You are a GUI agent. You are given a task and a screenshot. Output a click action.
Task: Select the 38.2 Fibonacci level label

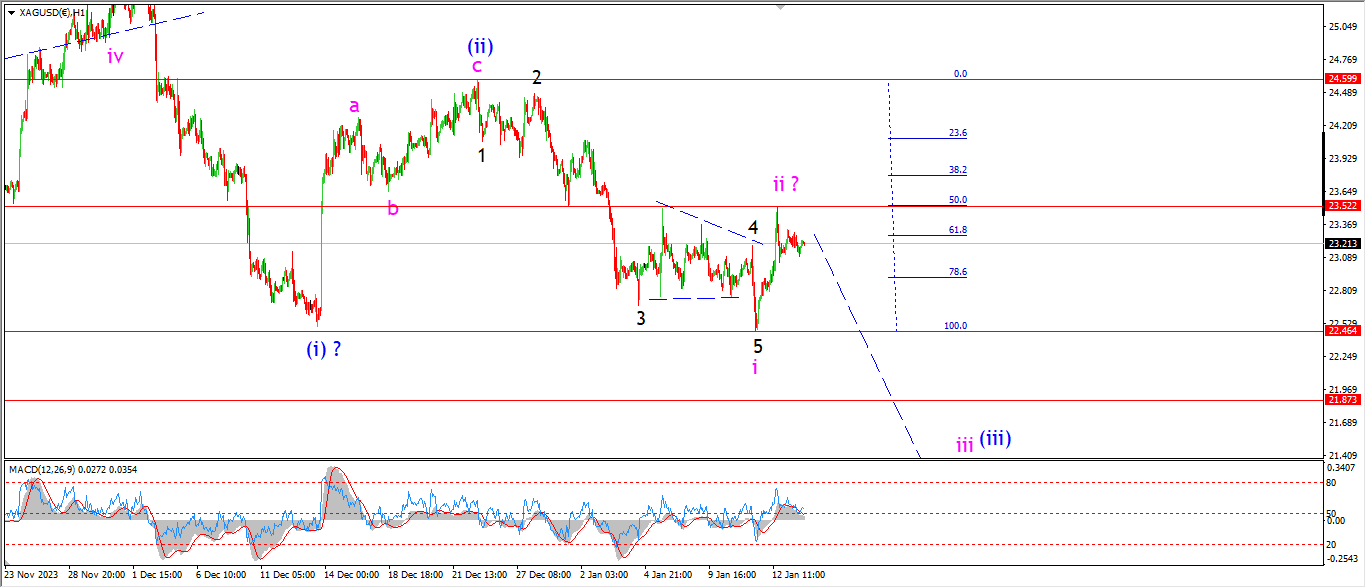[958, 170]
